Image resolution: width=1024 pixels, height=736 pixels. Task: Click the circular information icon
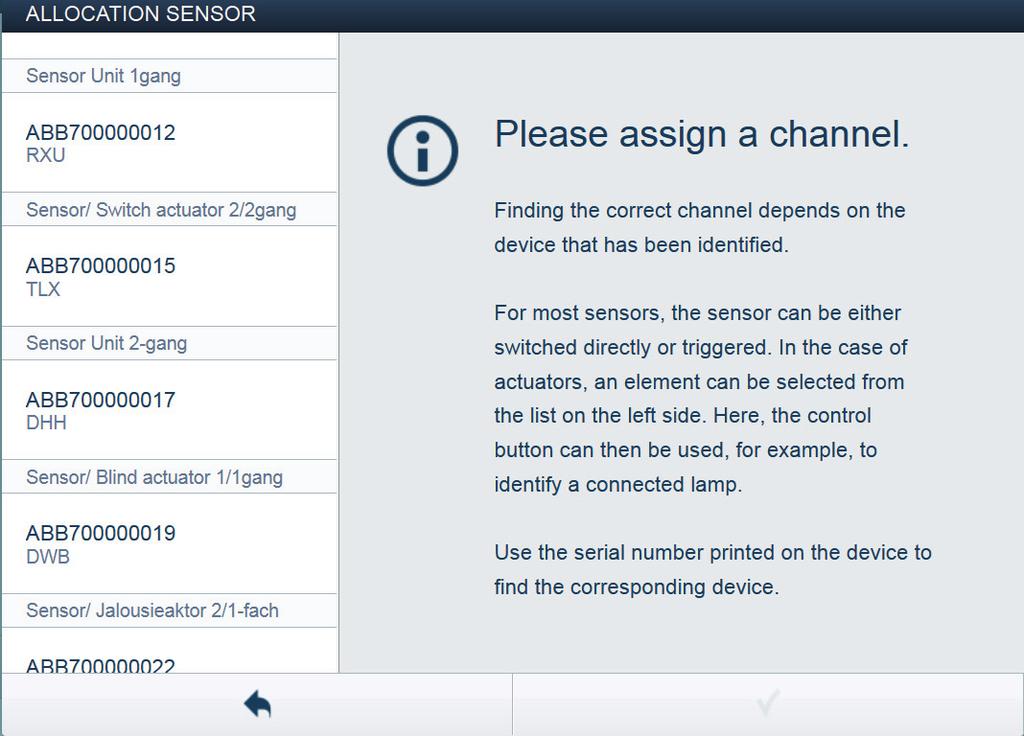click(423, 151)
